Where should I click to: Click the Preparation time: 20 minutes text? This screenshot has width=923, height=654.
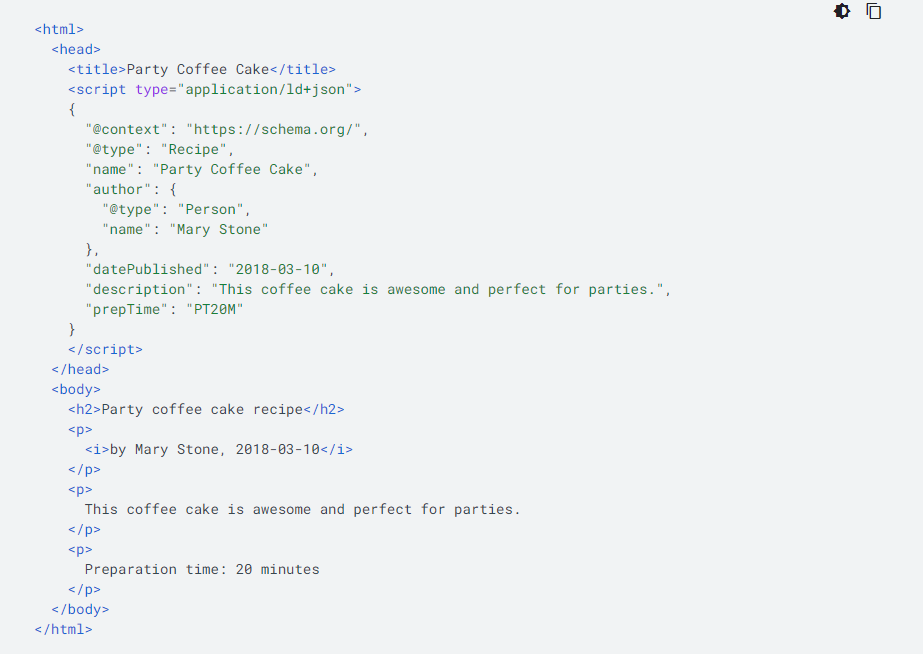[202, 569]
